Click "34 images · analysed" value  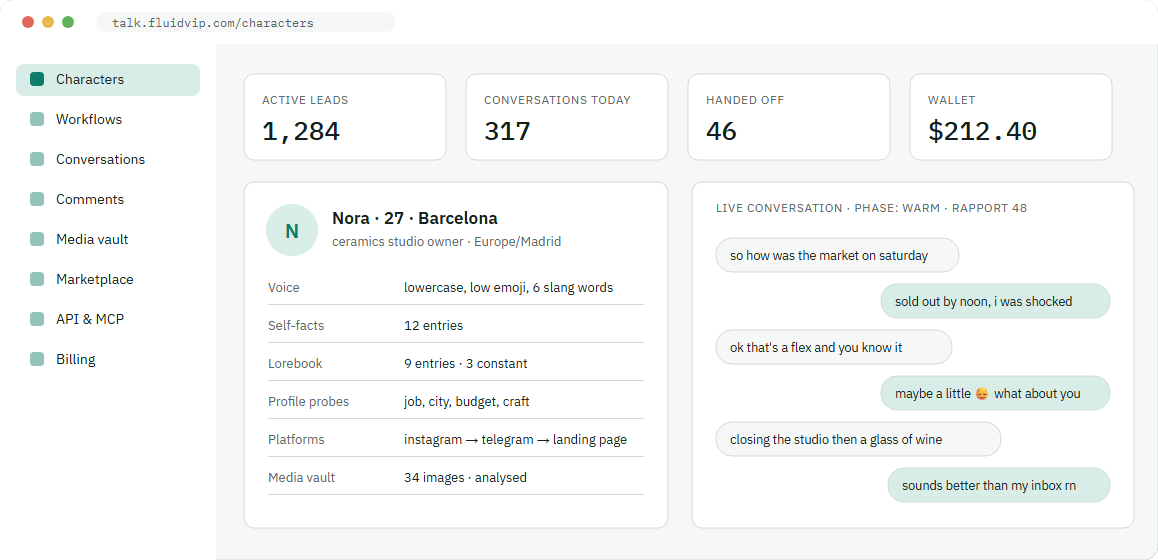[465, 477]
